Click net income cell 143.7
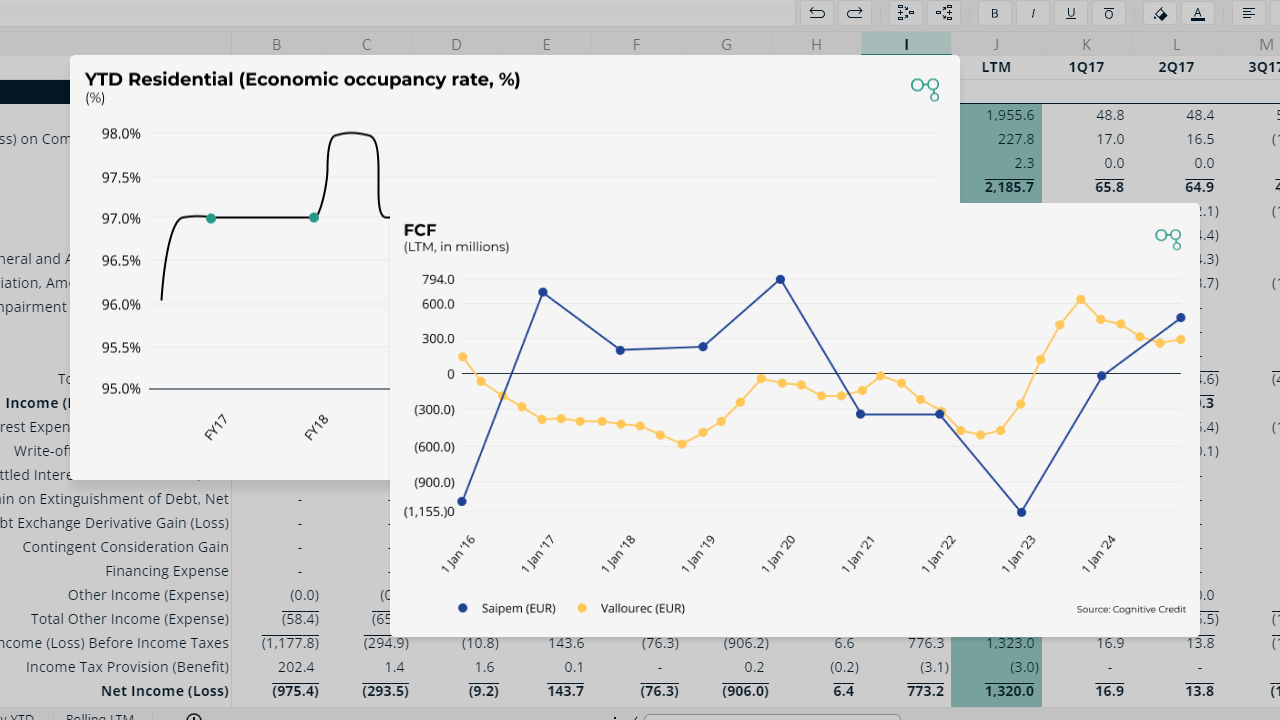Screen dimensions: 1280x720 point(565,691)
